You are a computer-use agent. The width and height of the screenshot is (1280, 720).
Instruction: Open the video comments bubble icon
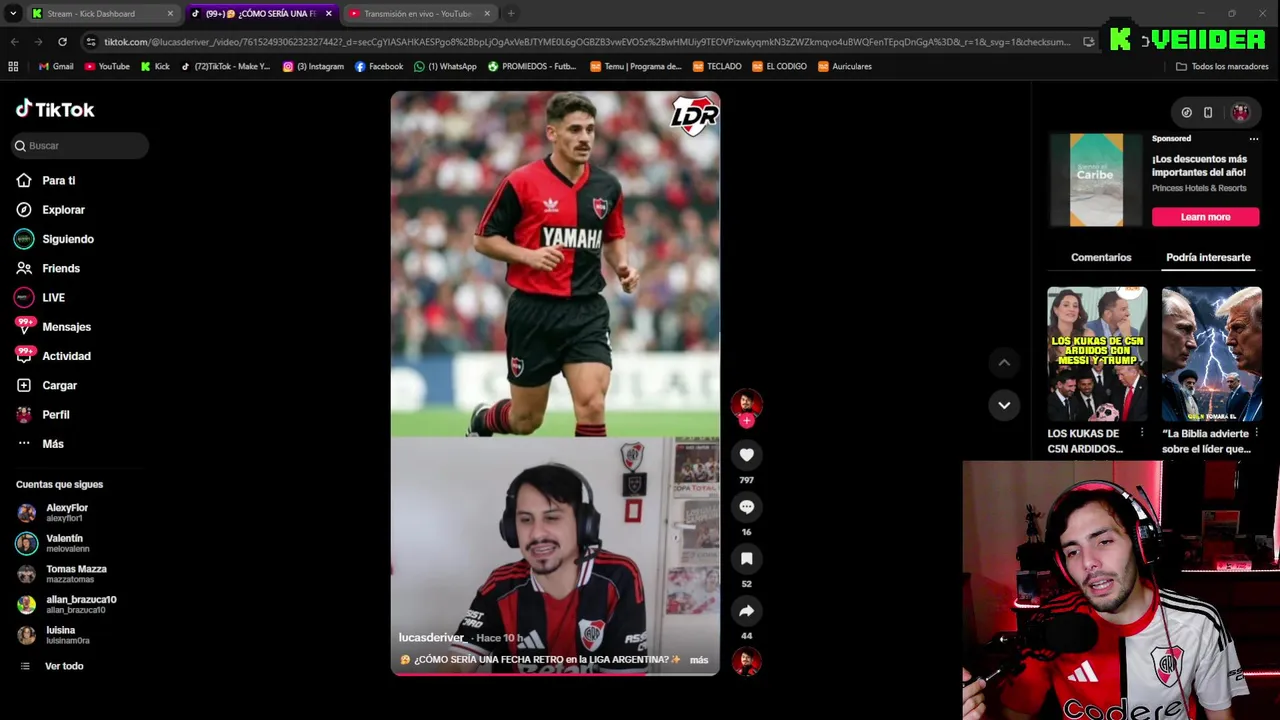[746, 507]
